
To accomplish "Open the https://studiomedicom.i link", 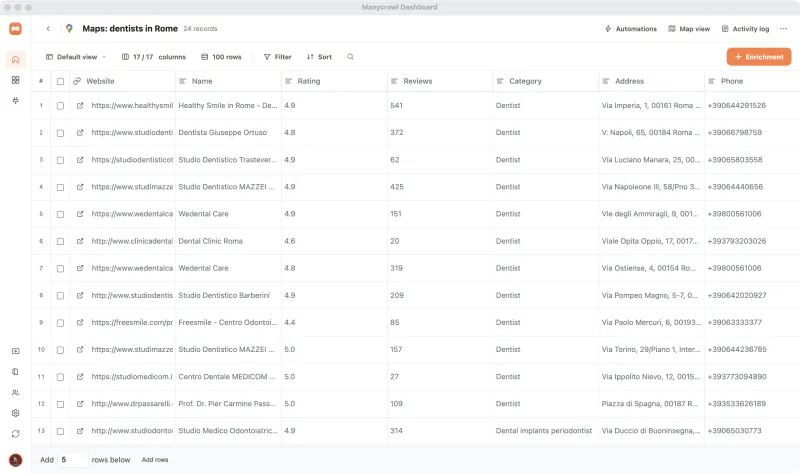I will pyautogui.click(x=132, y=377).
